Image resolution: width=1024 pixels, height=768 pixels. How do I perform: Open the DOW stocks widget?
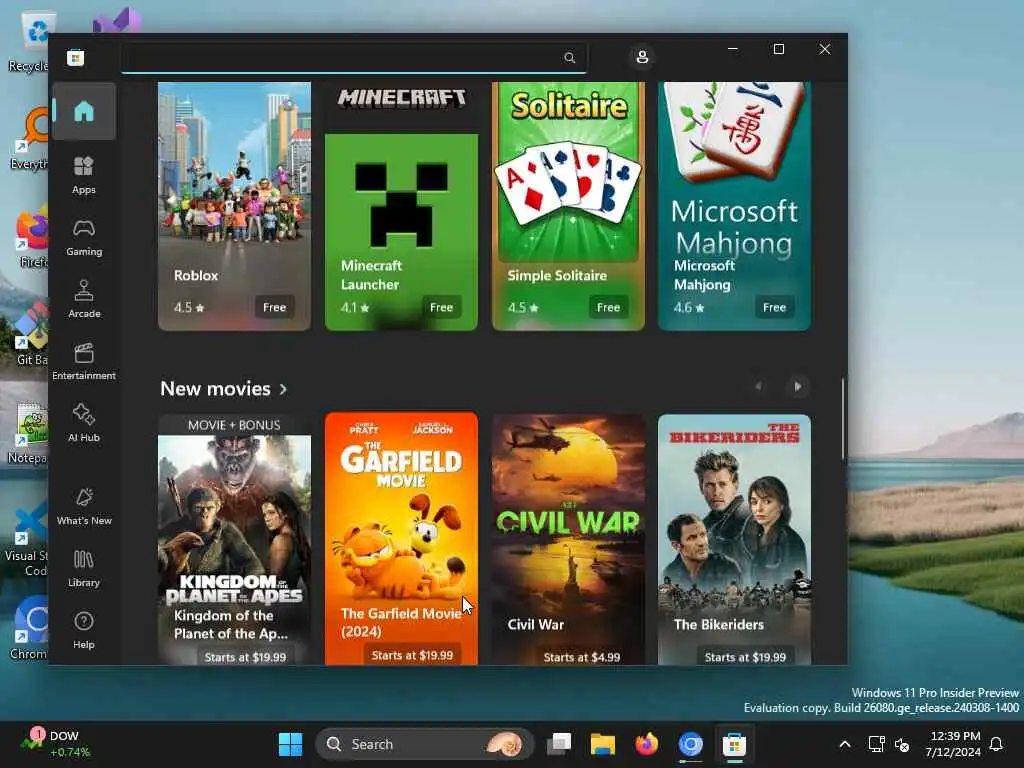[57, 744]
